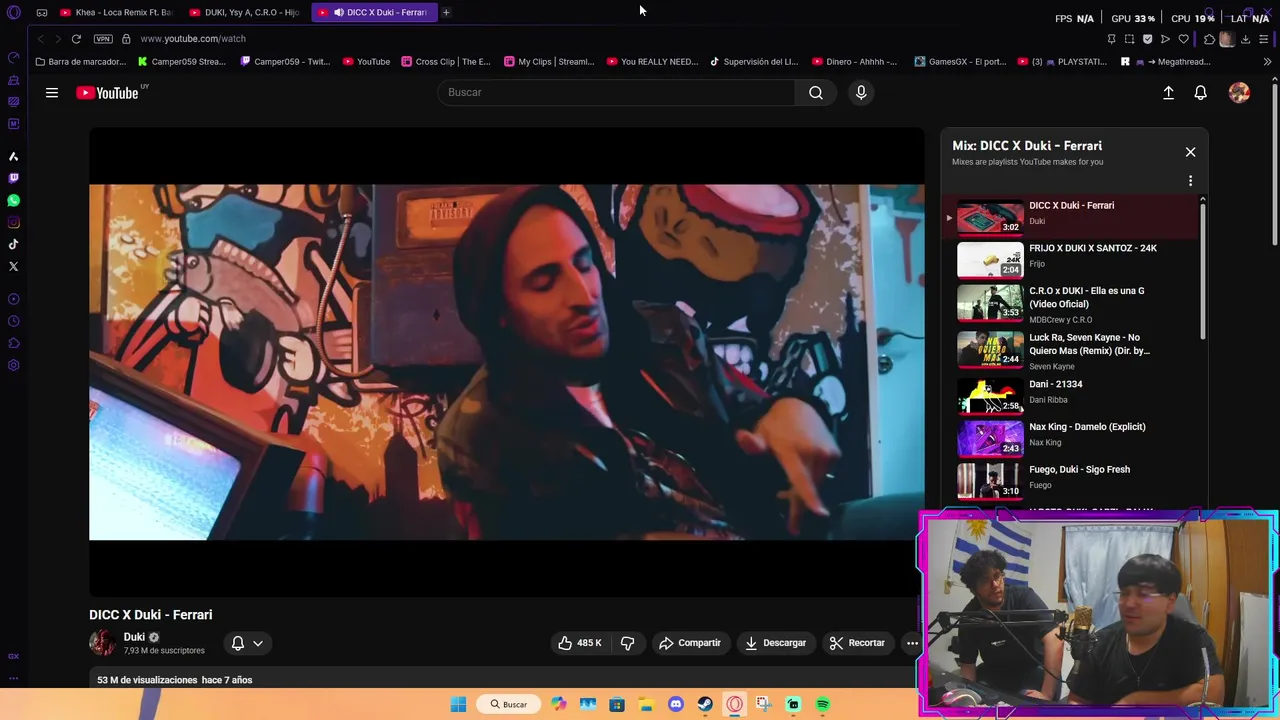
Task: Select the DICC X Duki - Ferrari tab
Action: click(375, 12)
